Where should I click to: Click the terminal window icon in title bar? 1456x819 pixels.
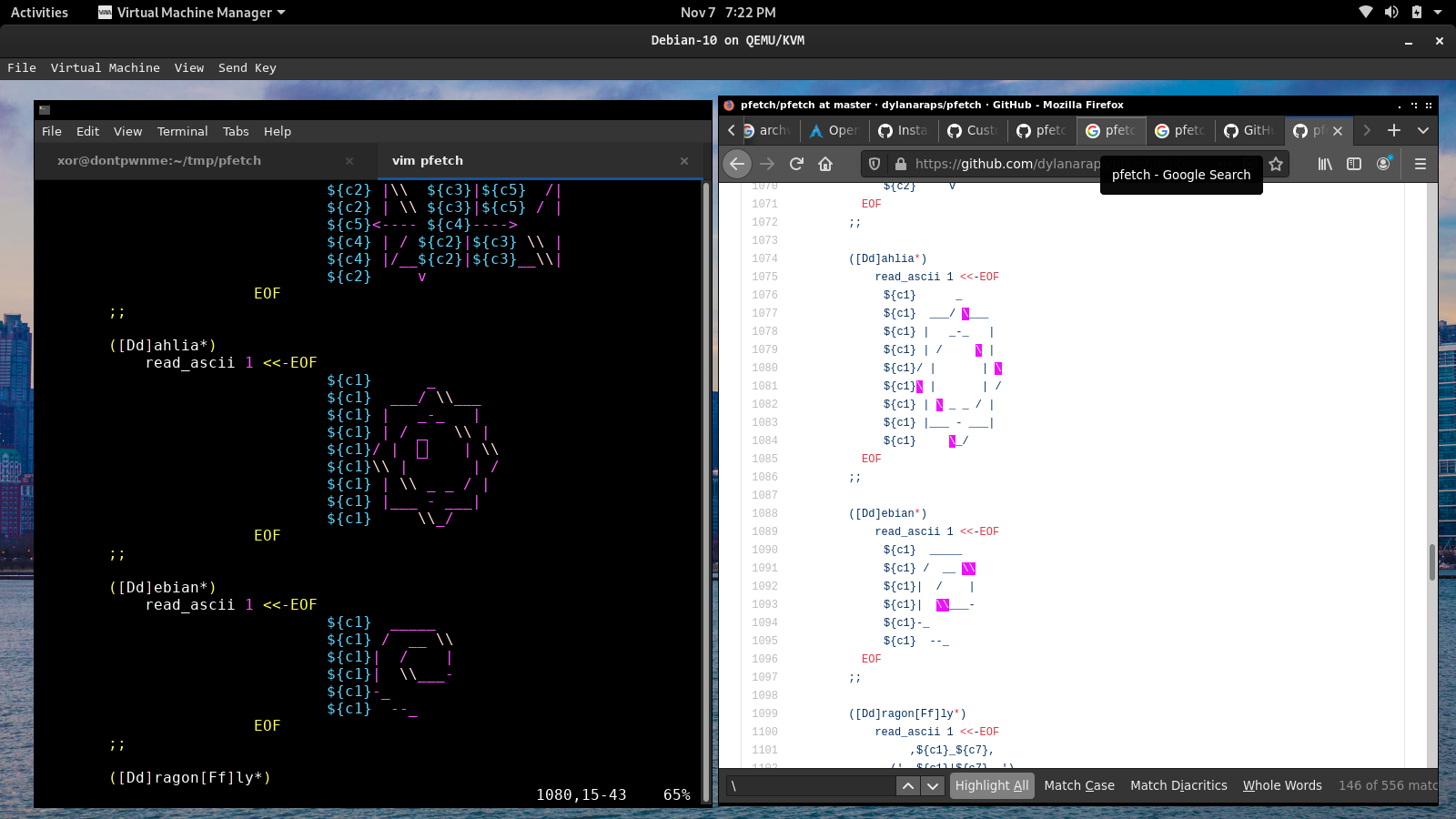click(45, 109)
